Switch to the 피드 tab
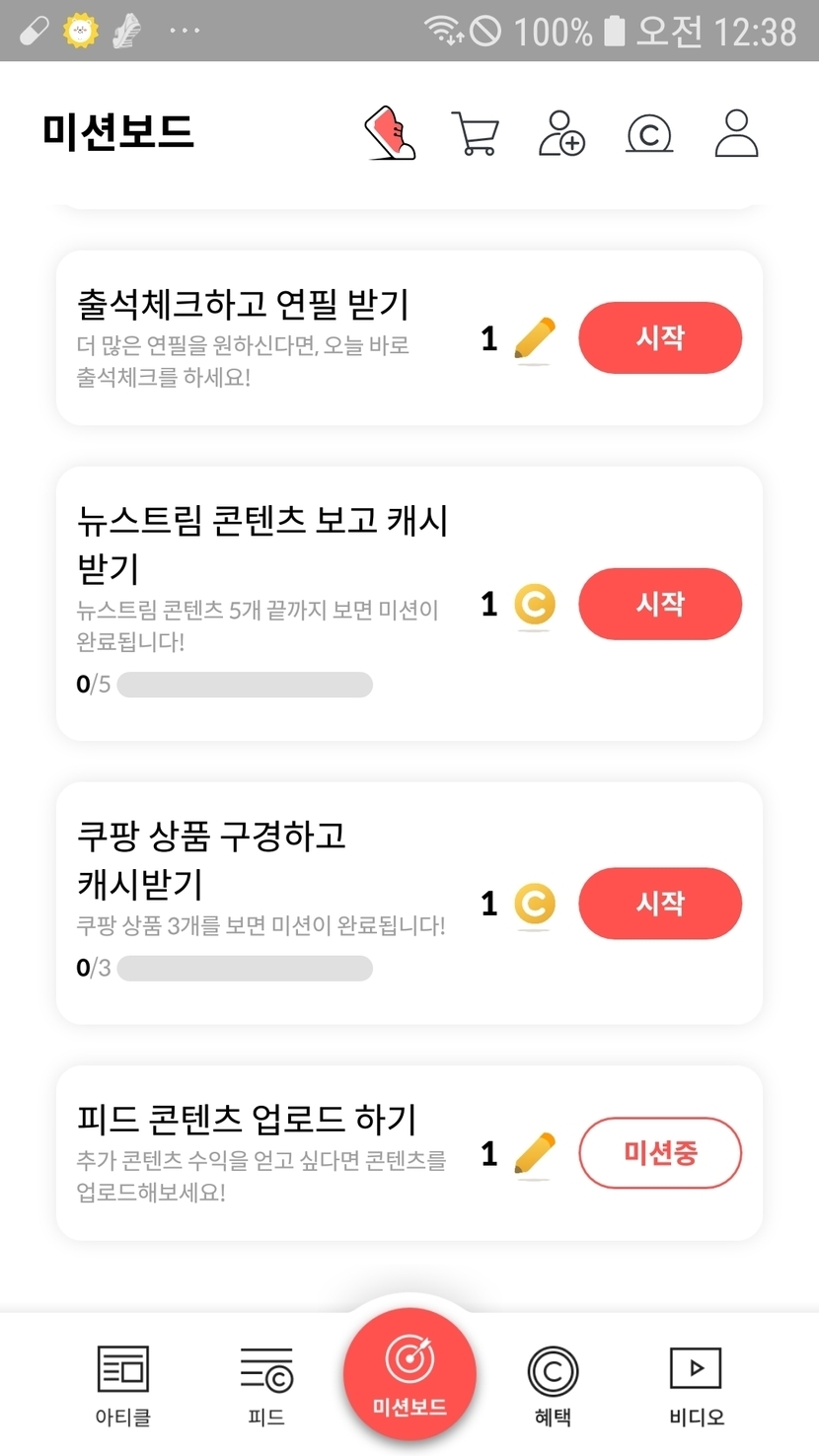This screenshot has width=819, height=1456. click(266, 1384)
